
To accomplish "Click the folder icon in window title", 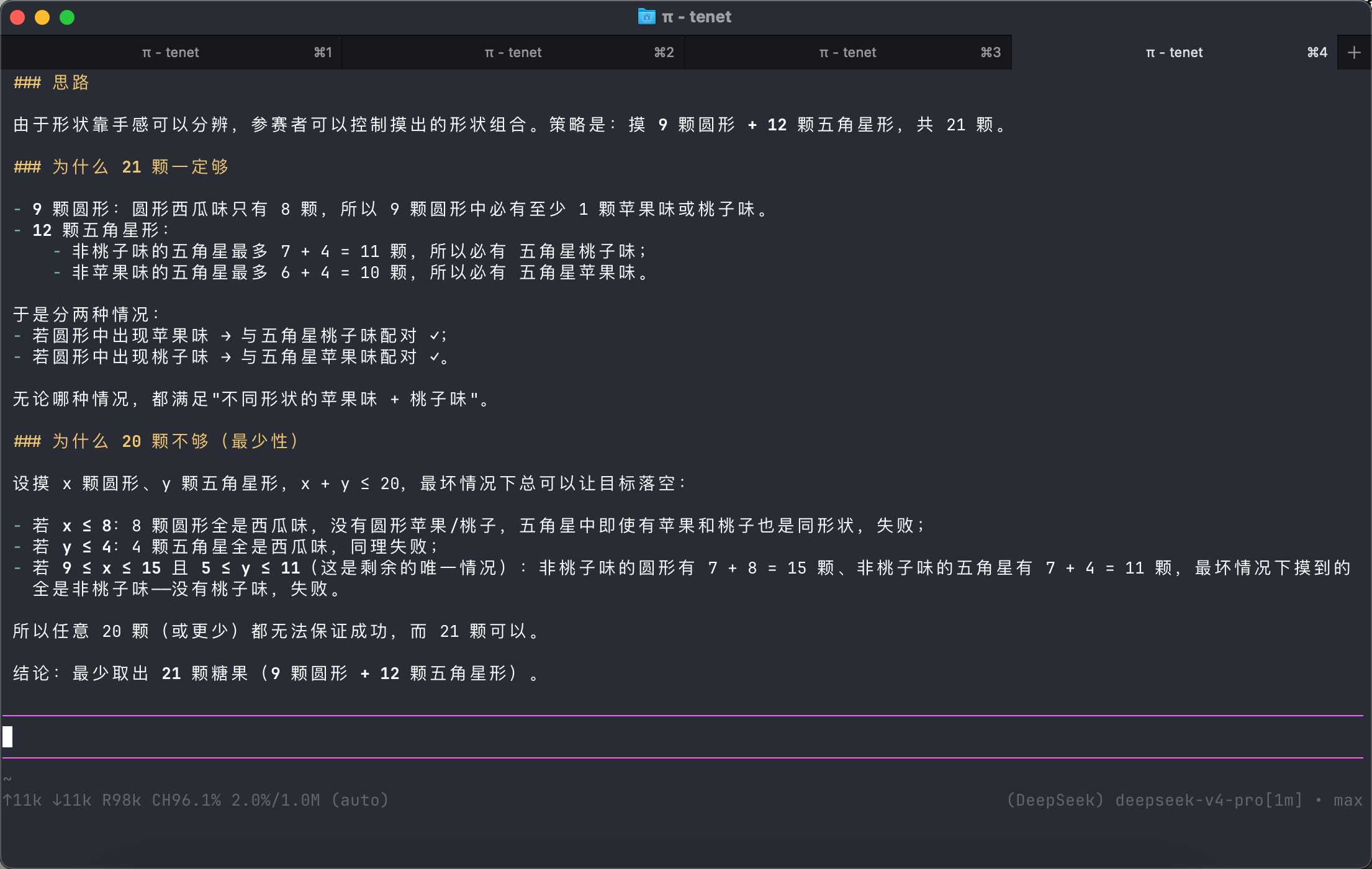I will point(646,17).
